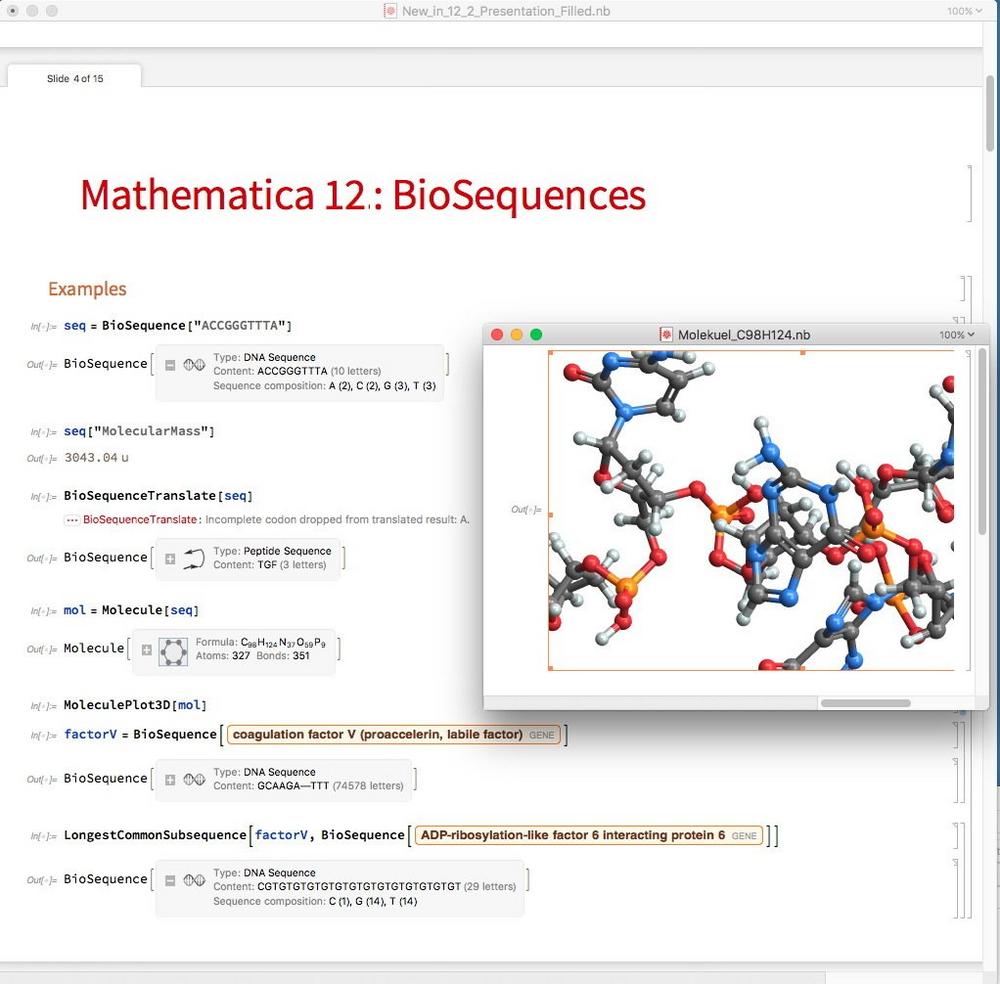Select the Slide 4 of 15 tab

(x=75, y=78)
